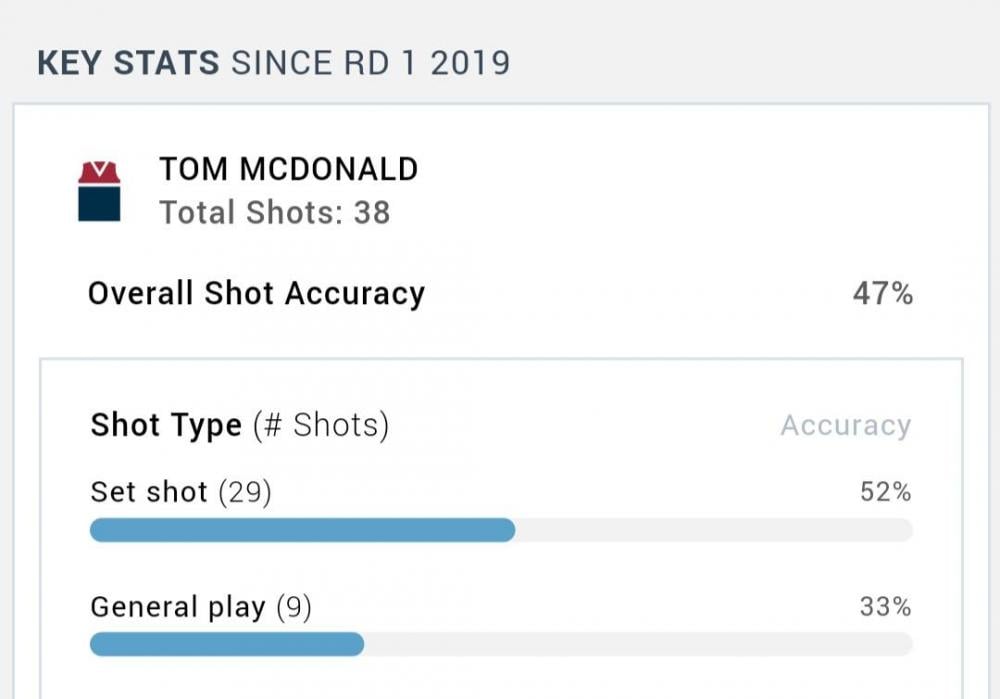This screenshot has height=699, width=1000.
Task: Click the (29) set shot count
Action: coord(244,492)
